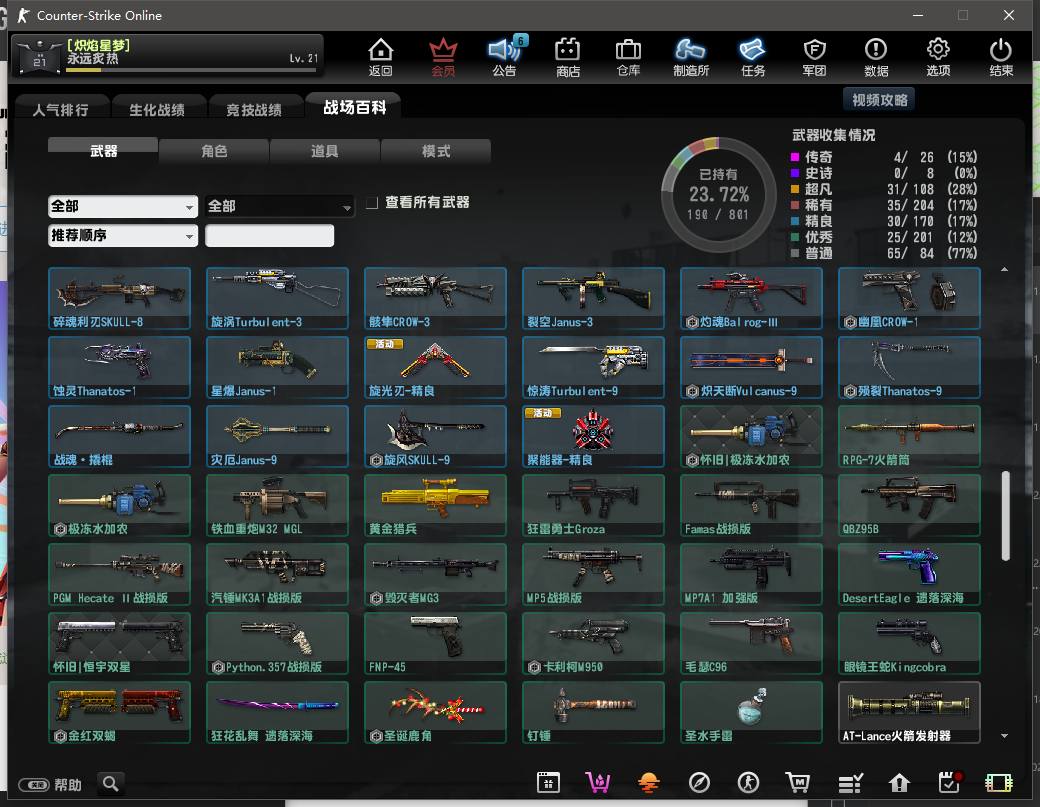Click the magnifier search icon beside 帮助
The width and height of the screenshot is (1040, 807).
click(x=110, y=784)
